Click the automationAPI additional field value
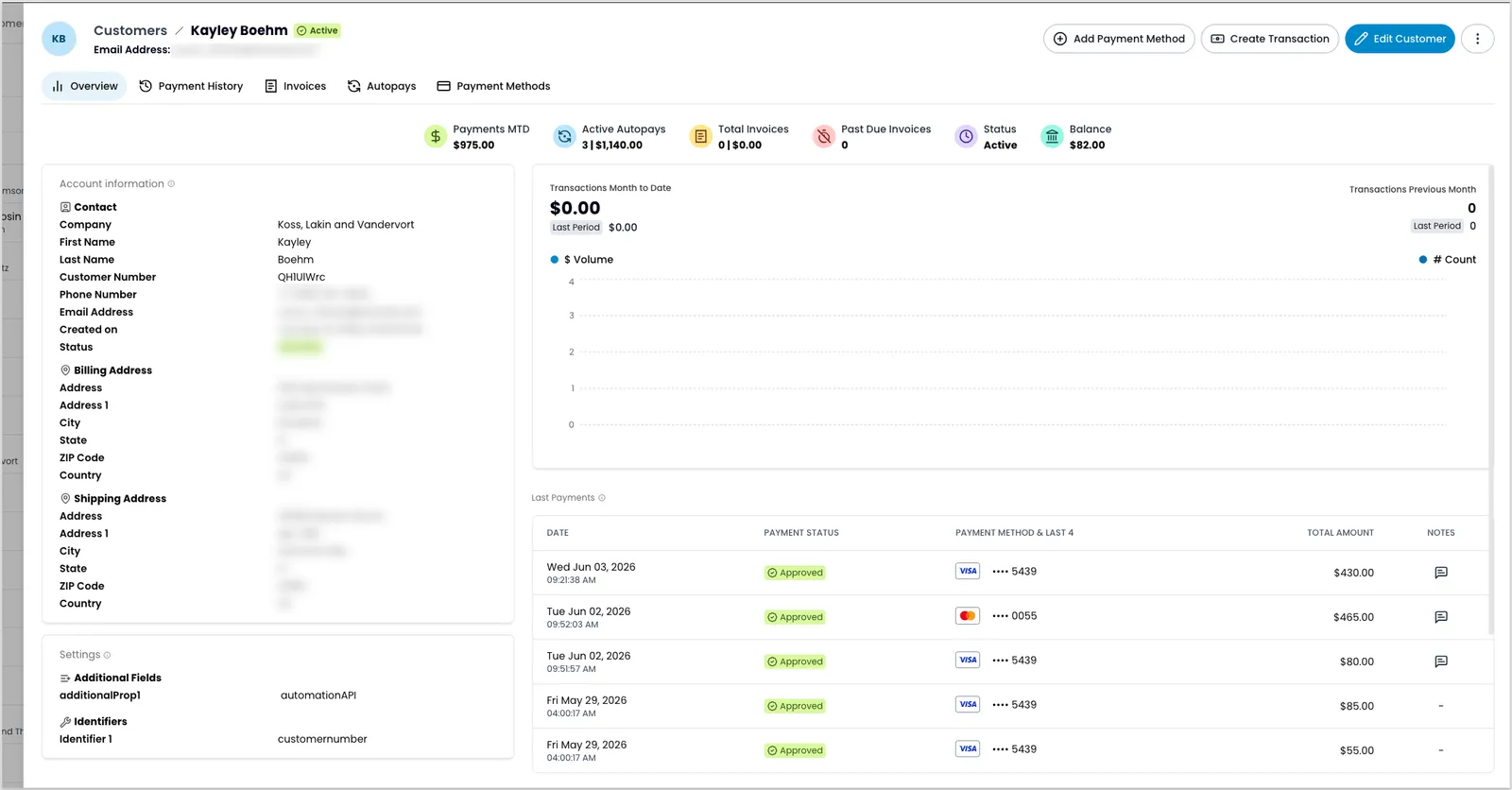 click(318, 696)
